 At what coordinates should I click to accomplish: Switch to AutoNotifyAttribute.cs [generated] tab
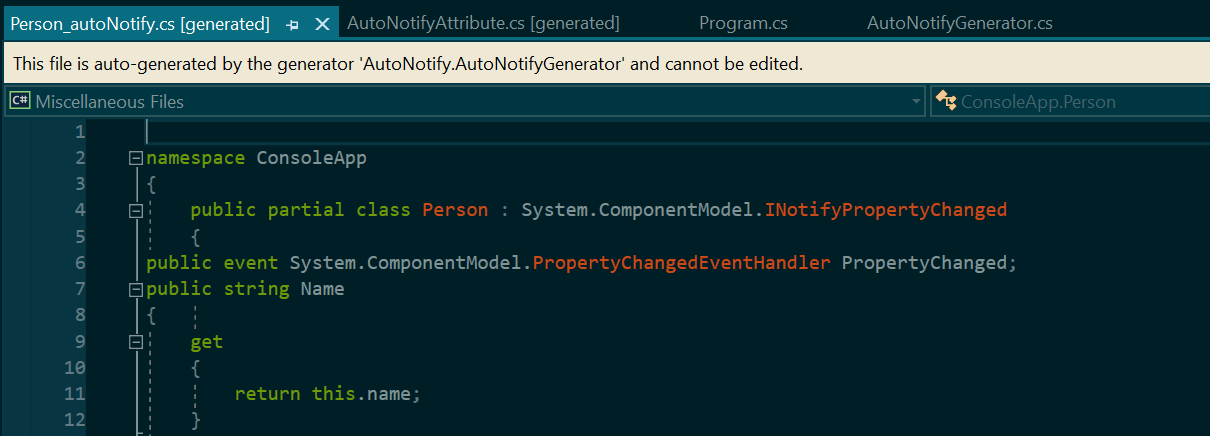click(x=483, y=23)
